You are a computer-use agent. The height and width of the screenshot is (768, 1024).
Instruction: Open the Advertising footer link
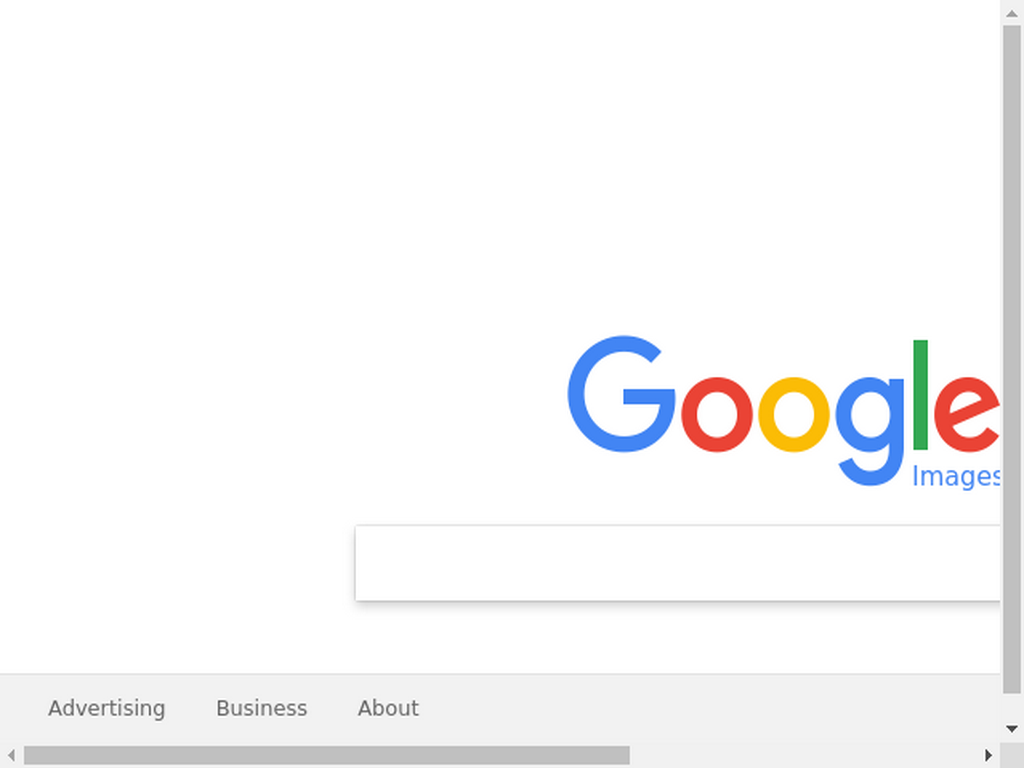pos(106,708)
